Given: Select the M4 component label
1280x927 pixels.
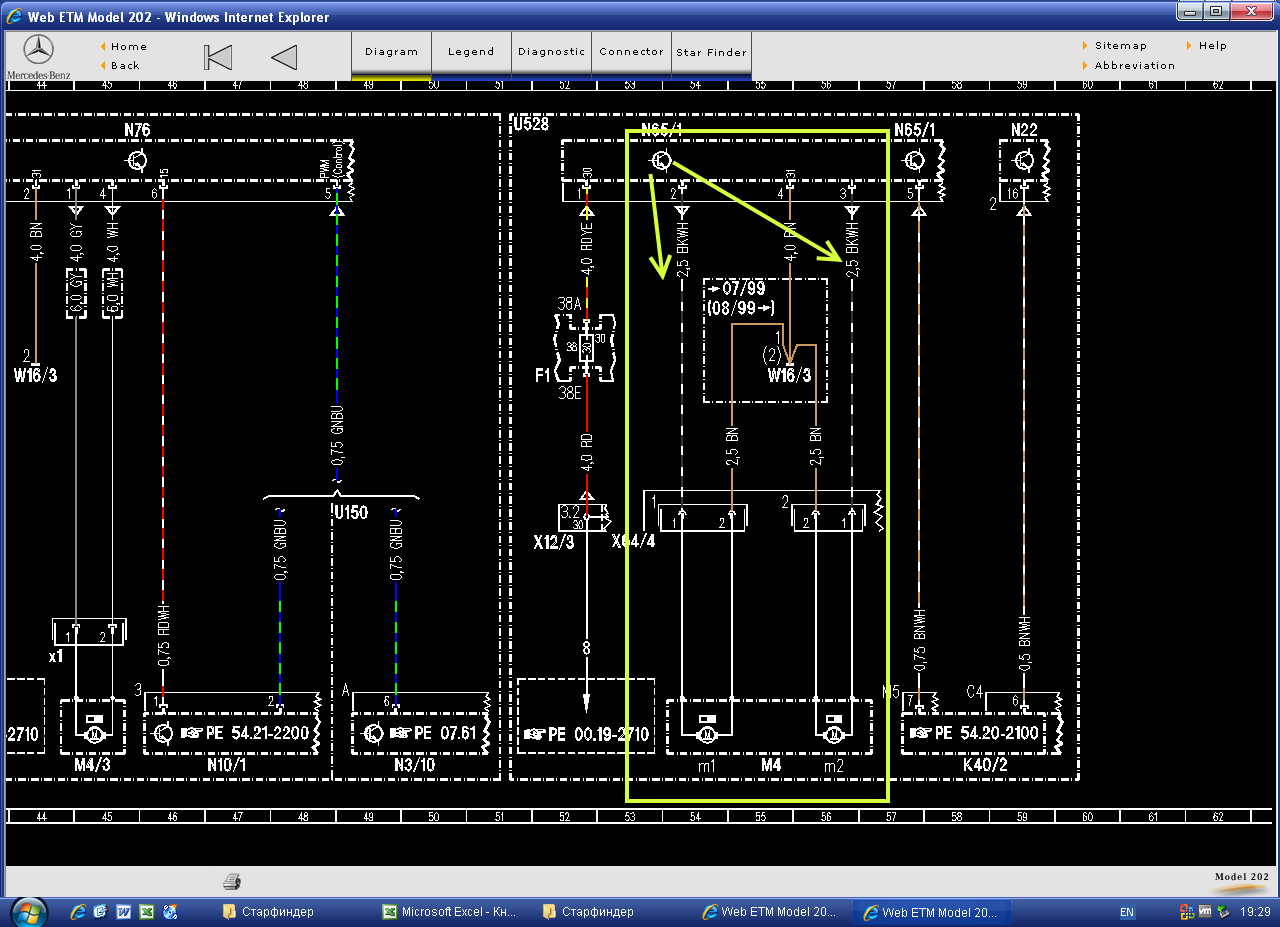Looking at the screenshot, I should point(771,765).
